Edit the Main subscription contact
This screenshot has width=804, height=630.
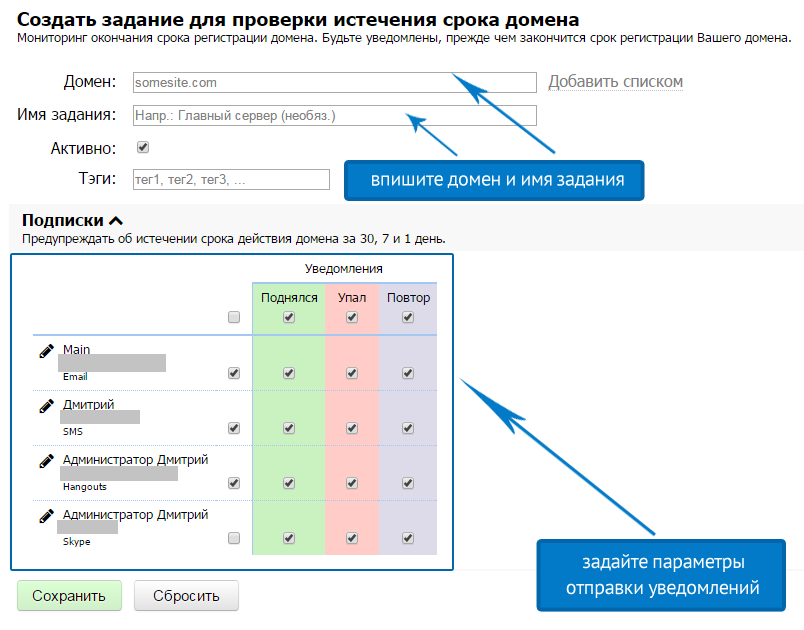click(x=45, y=350)
